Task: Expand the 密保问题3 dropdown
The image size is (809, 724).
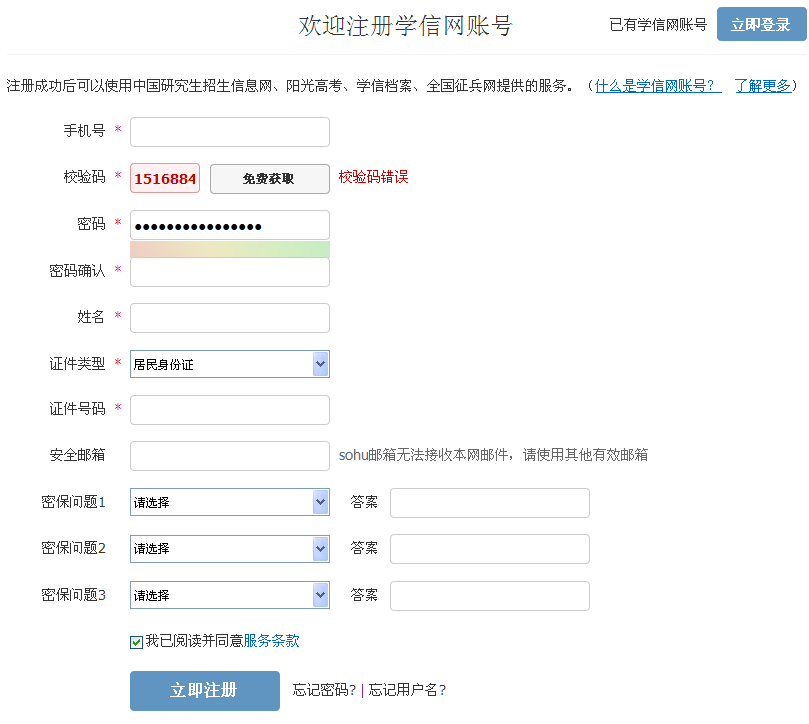Action: pyautogui.click(x=230, y=595)
